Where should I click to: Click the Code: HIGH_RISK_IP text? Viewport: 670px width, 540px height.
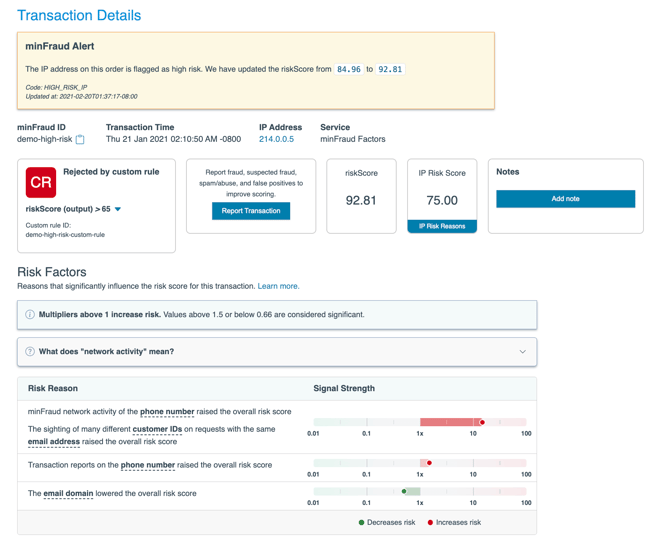pos(56,87)
